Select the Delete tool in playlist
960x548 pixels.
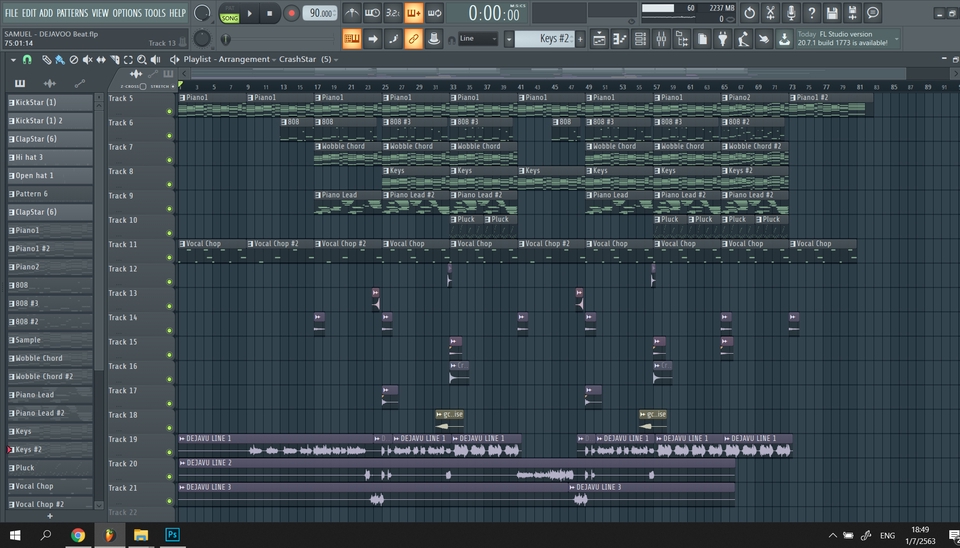(73, 59)
